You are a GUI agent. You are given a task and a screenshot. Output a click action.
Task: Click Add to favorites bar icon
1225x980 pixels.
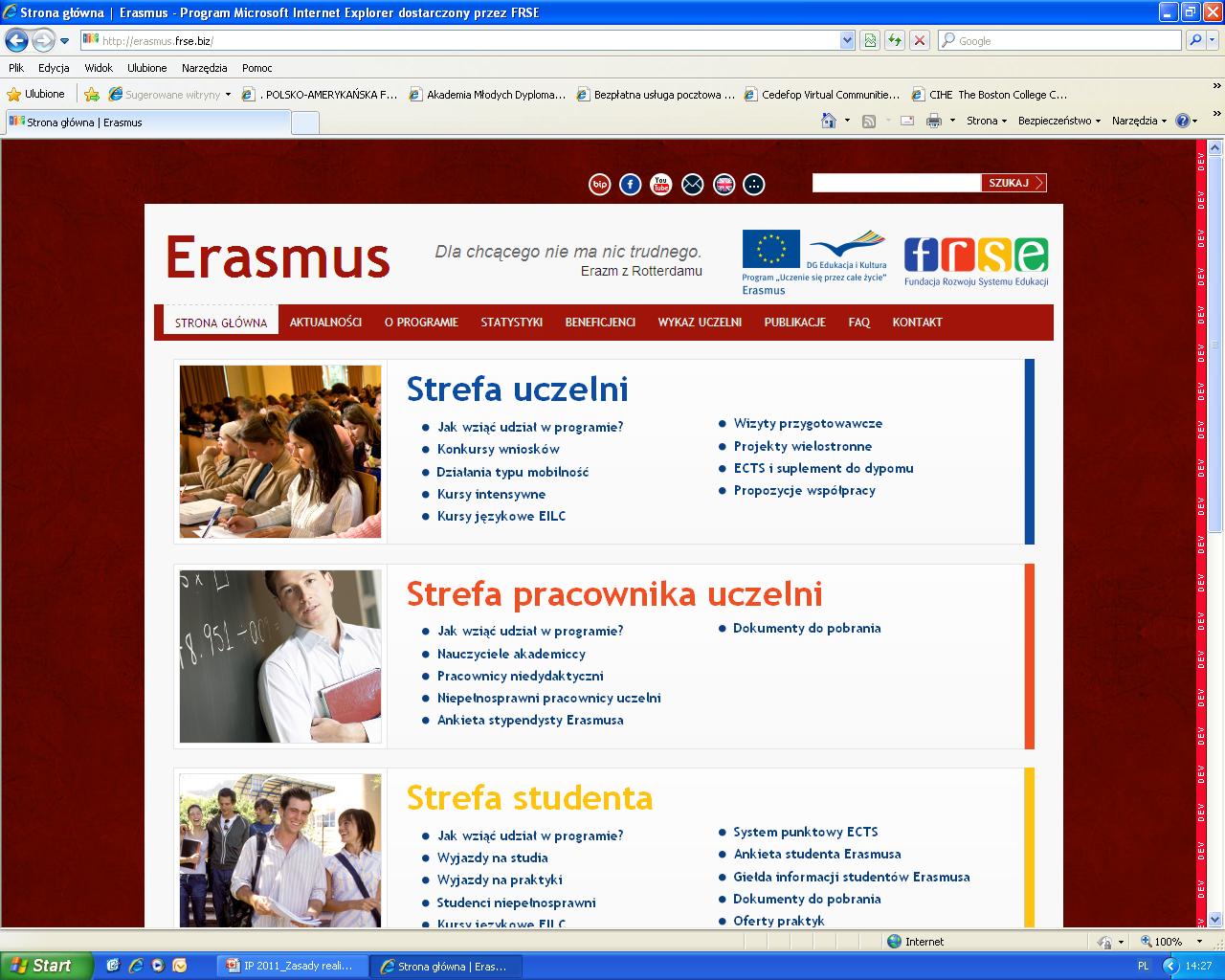click(x=92, y=94)
